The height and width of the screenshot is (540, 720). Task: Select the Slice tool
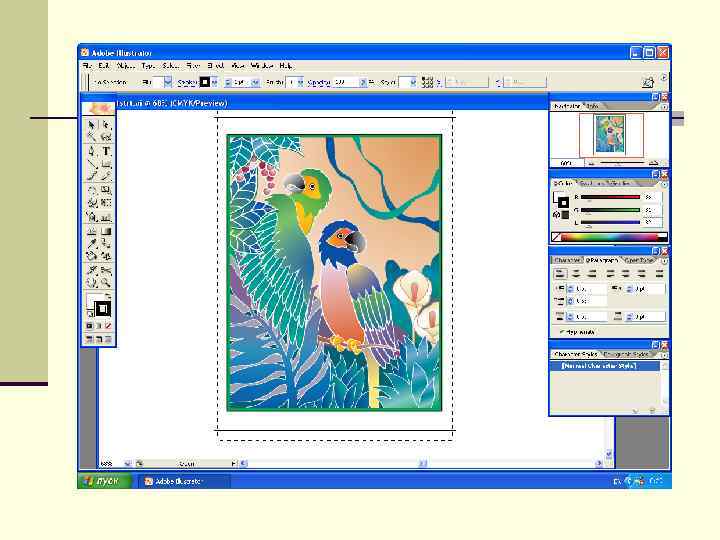[x=92, y=270]
